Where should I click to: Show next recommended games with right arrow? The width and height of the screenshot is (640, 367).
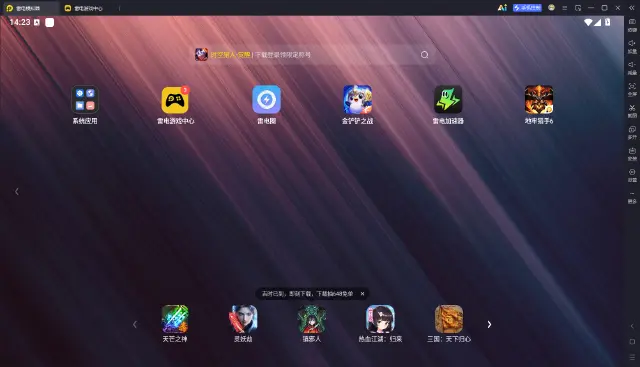489,324
